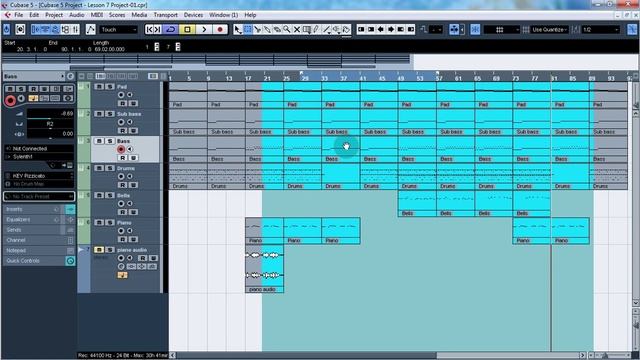Image resolution: width=640 pixels, height=360 pixels.
Task: Open the 1/2 quantize value dropdown
Action: click(x=601, y=29)
